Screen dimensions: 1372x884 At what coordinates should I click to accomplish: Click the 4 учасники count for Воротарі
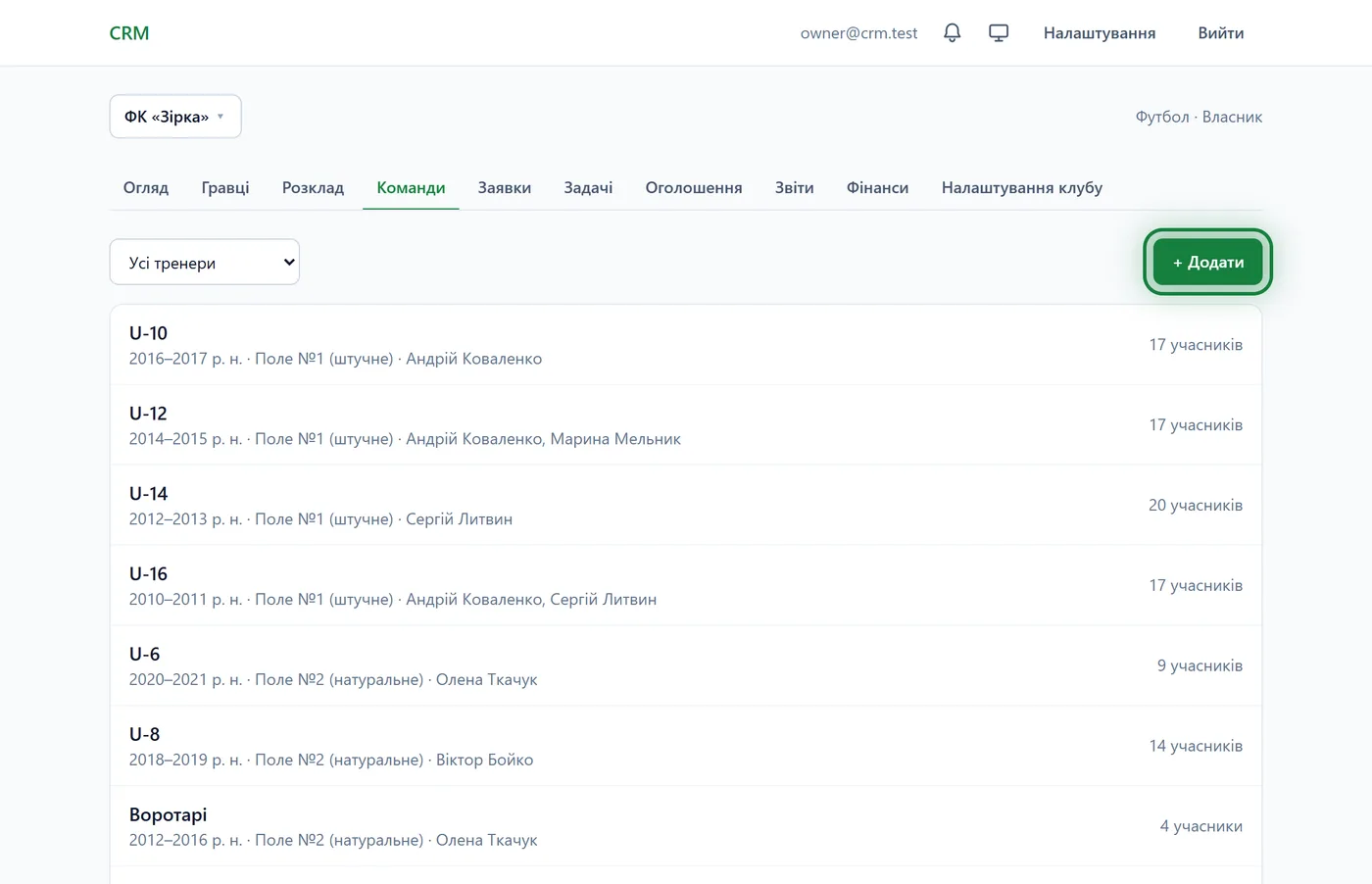coord(1201,827)
